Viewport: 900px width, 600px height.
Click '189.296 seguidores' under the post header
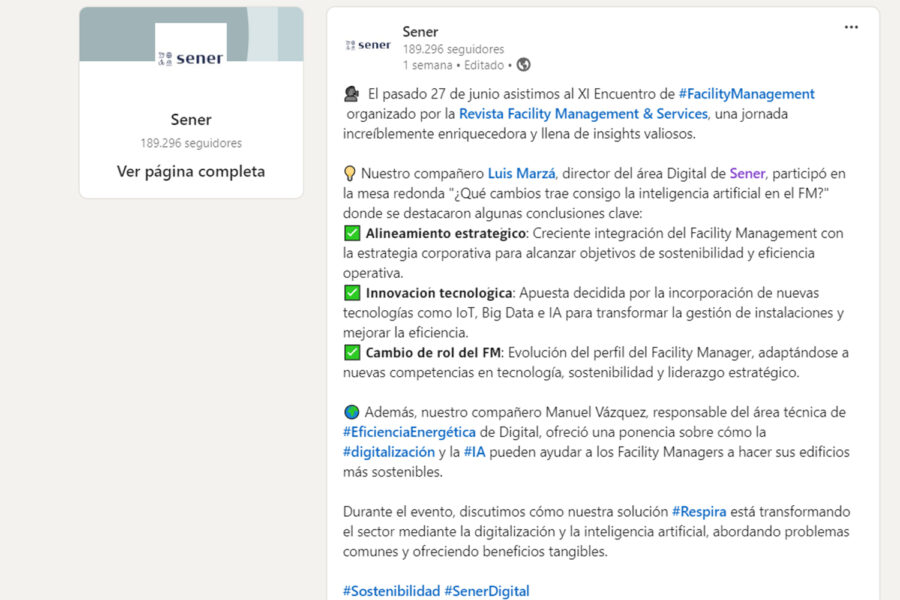[453, 49]
